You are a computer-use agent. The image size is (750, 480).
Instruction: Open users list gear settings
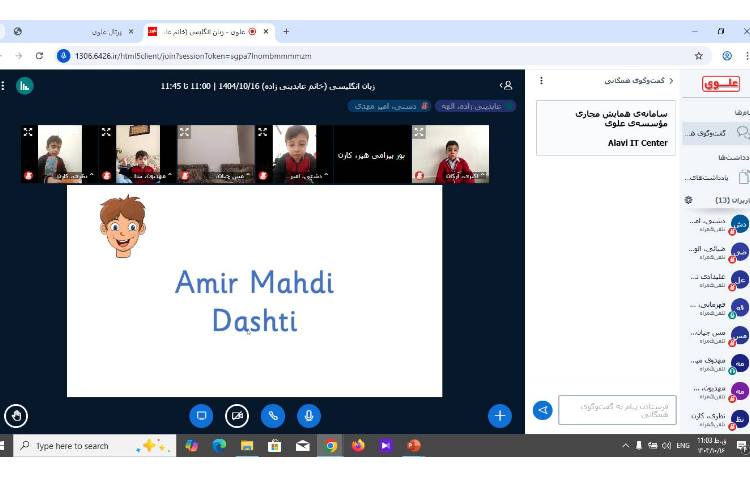[688, 200]
